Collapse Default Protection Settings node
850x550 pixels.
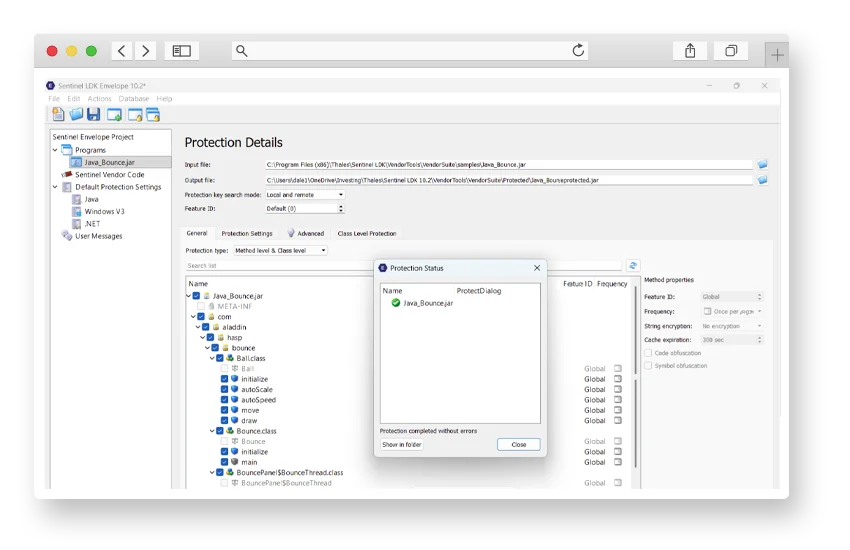click(x=55, y=187)
